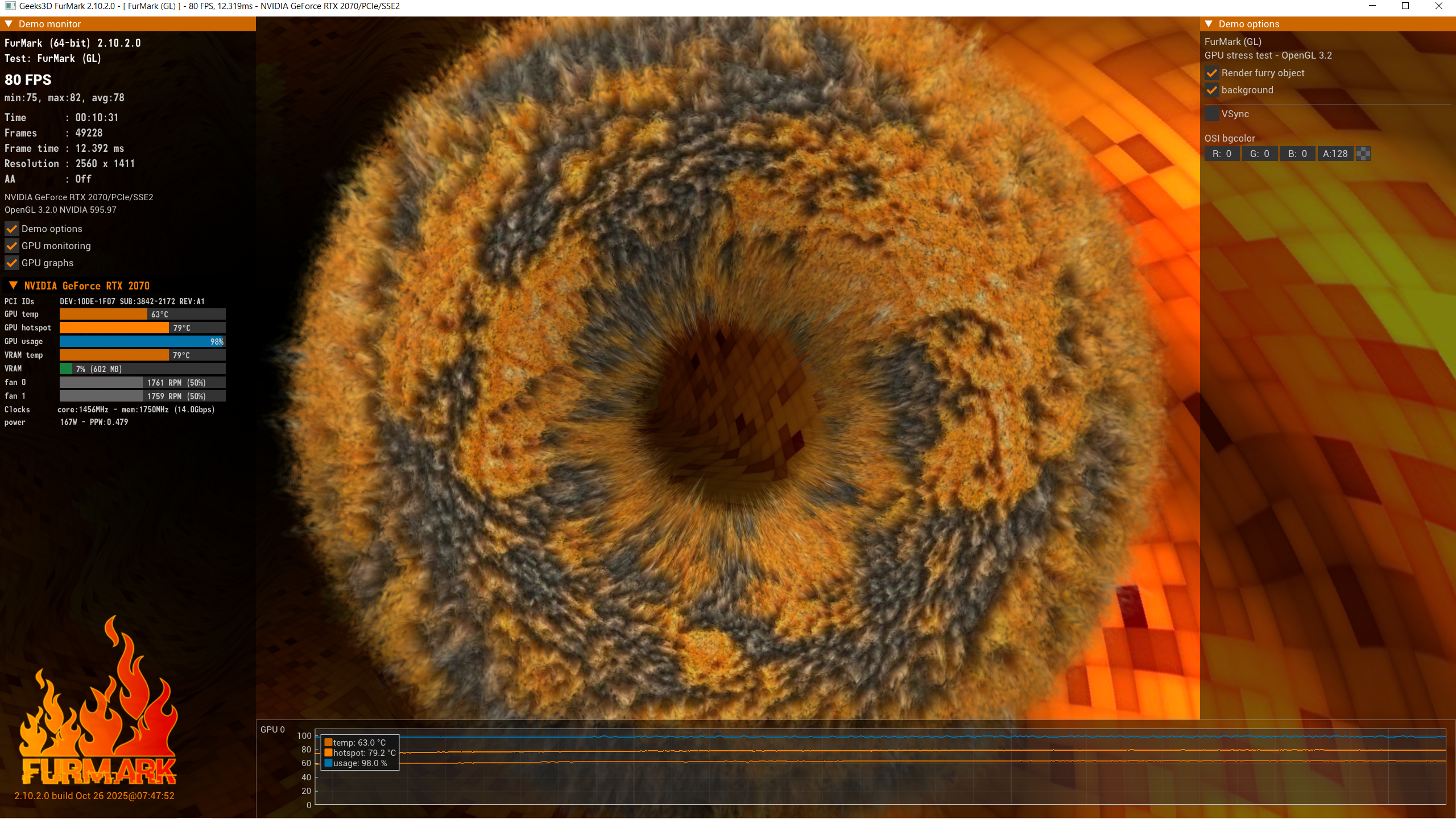Click the blue usage legend square
The width and height of the screenshot is (1456, 819).
click(328, 763)
